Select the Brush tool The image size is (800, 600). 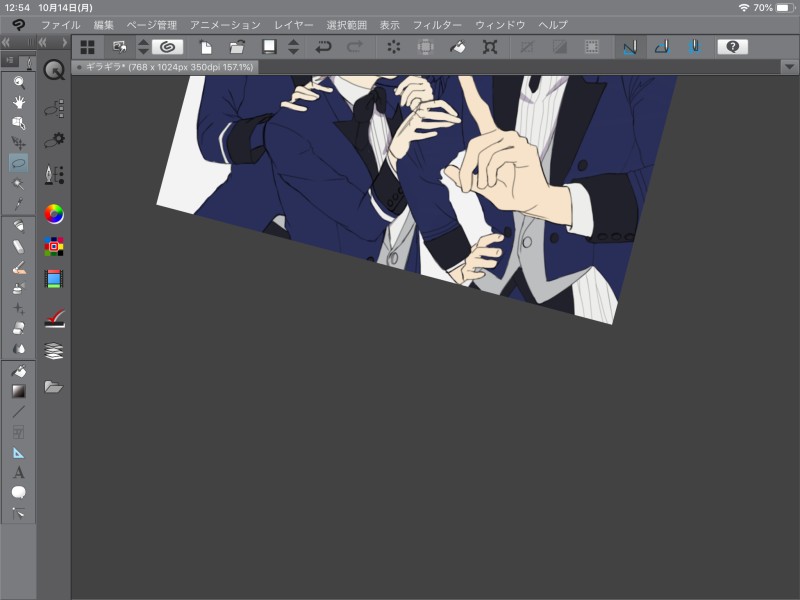point(18,268)
